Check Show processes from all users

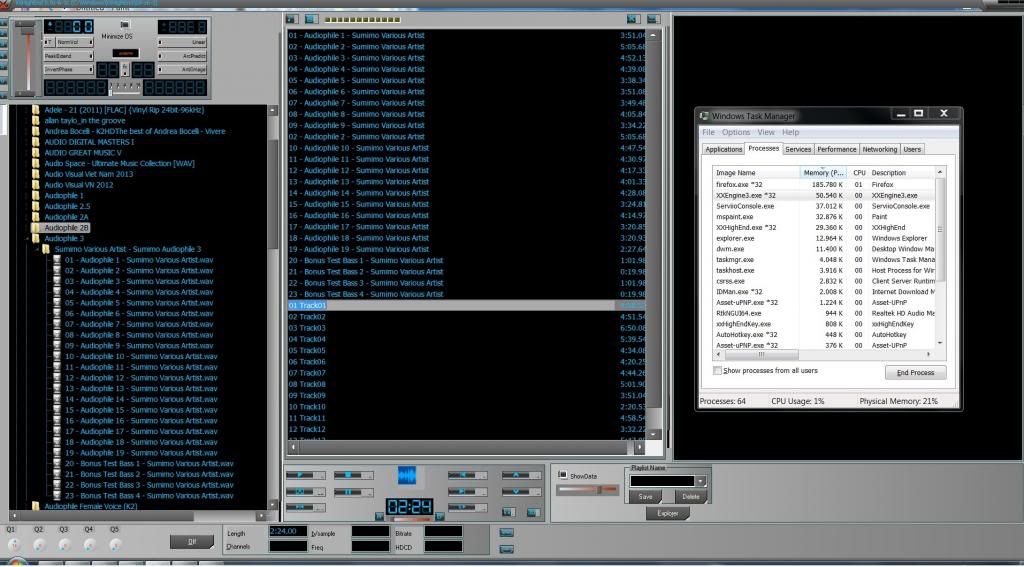pyautogui.click(x=717, y=370)
